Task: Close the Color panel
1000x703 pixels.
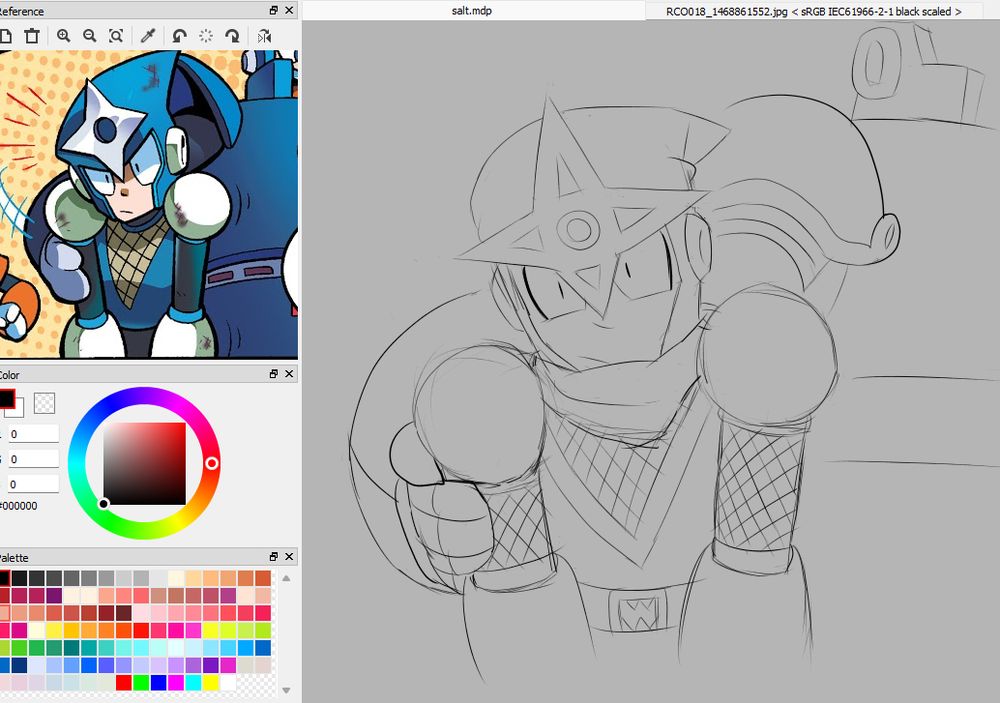Action: coord(289,374)
